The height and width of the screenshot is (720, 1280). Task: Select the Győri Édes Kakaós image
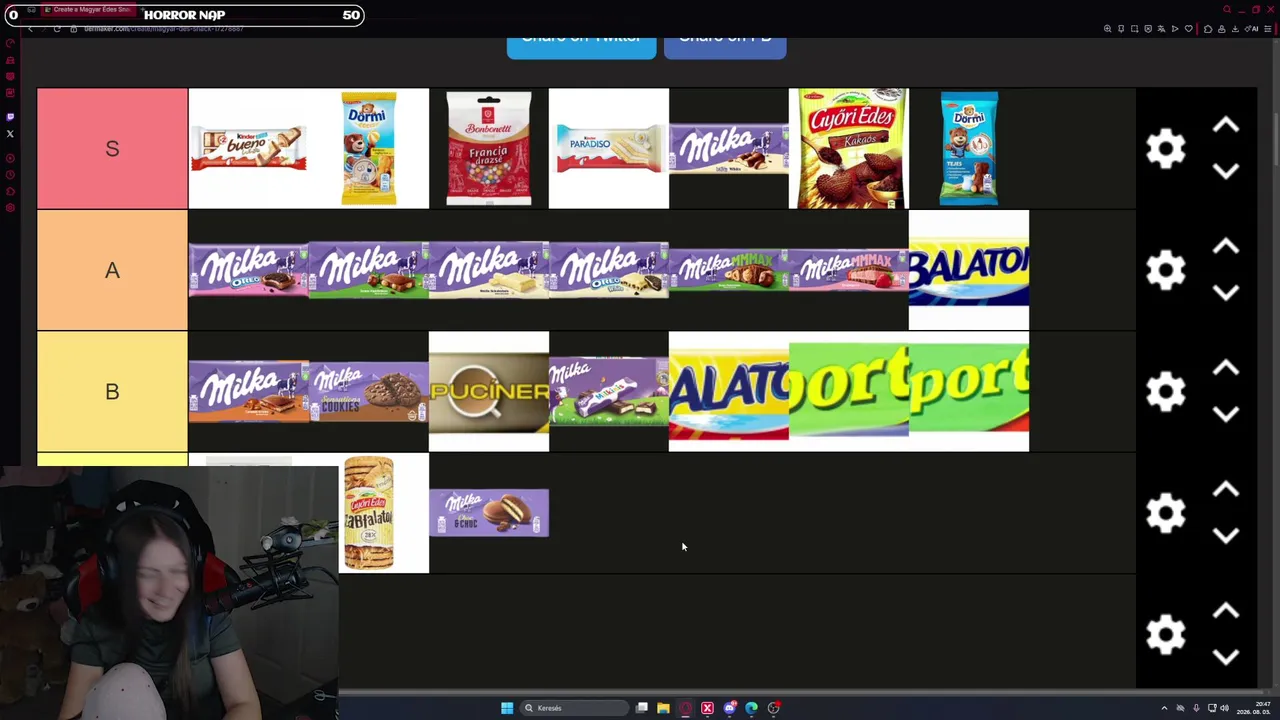coord(849,148)
